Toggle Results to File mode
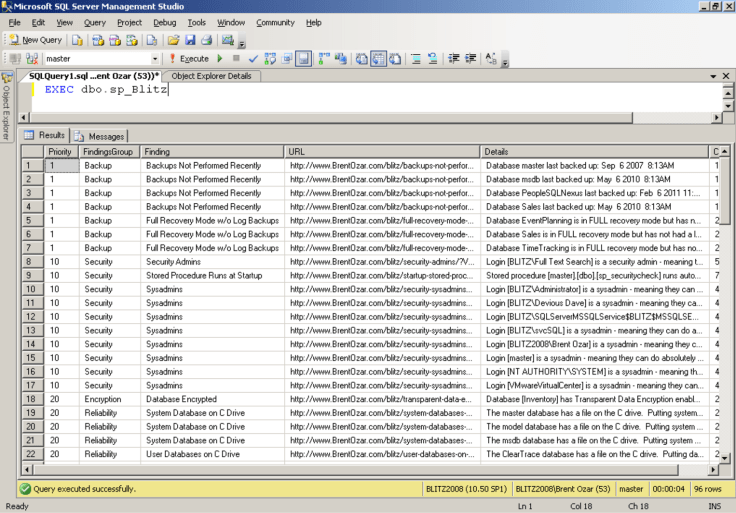The height and width of the screenshot is (513, 736). tap(395, 59)
